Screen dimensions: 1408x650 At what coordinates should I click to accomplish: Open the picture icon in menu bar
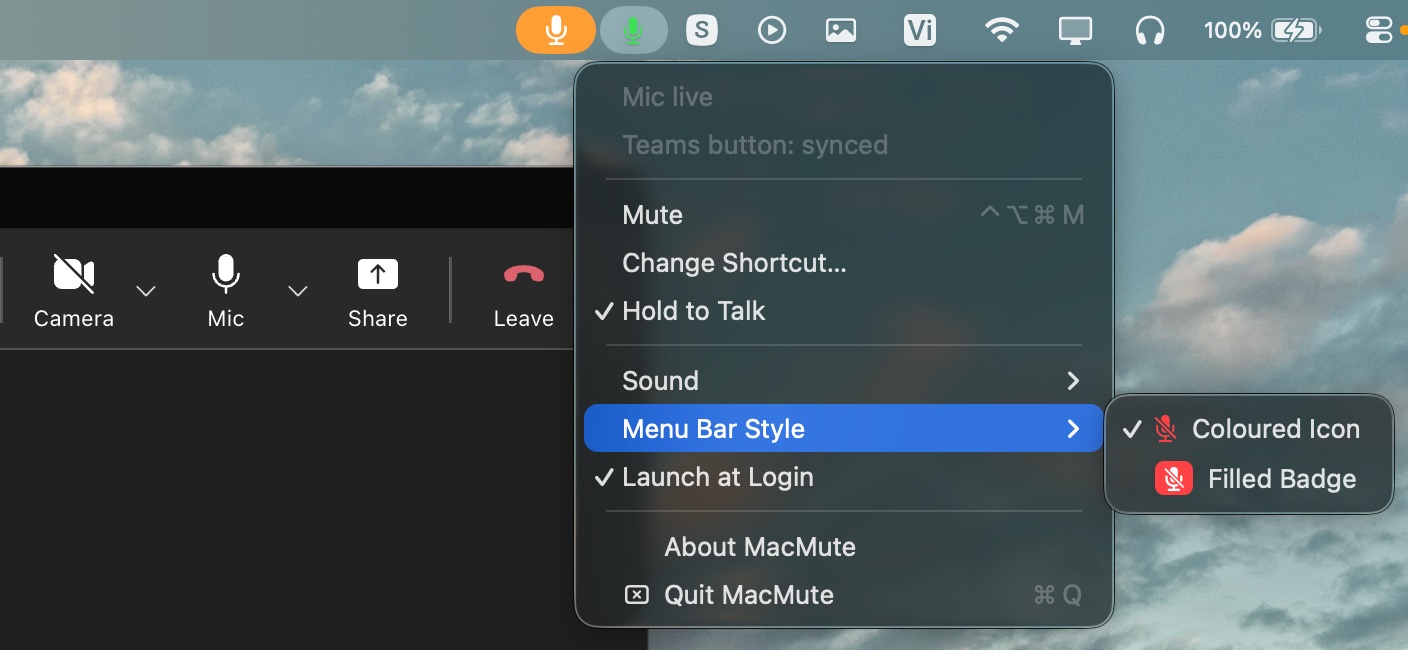click(841, 30)
